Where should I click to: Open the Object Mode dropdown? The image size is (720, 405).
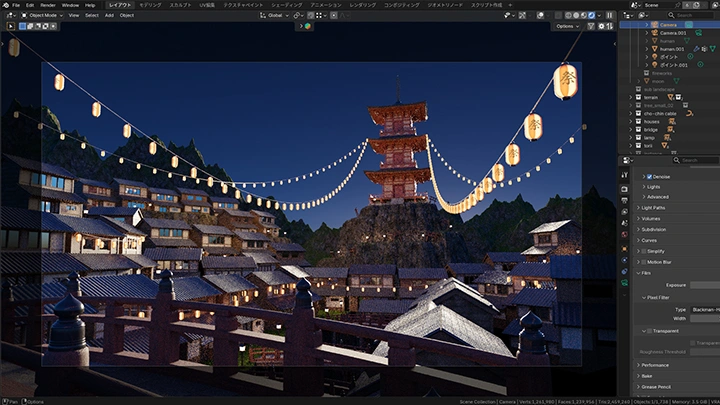(x=42, y=15)
